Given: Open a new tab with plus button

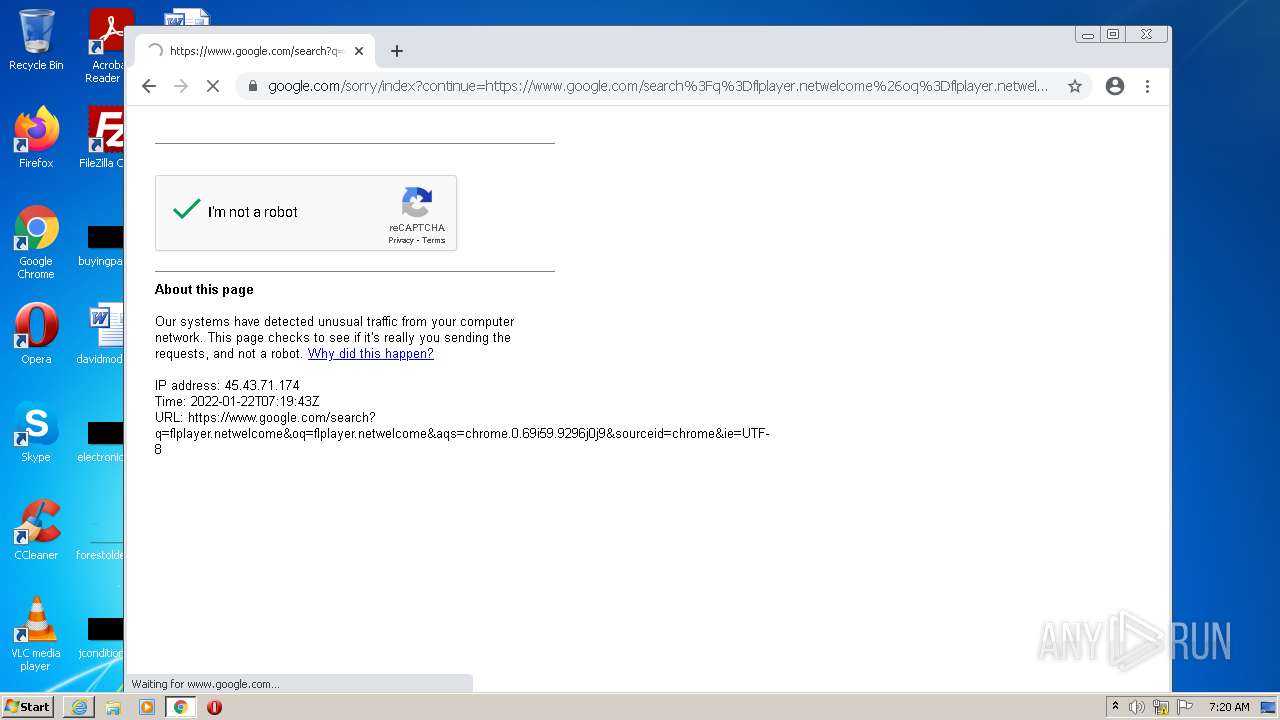Looking at the screenshot, I should point(397,51).
